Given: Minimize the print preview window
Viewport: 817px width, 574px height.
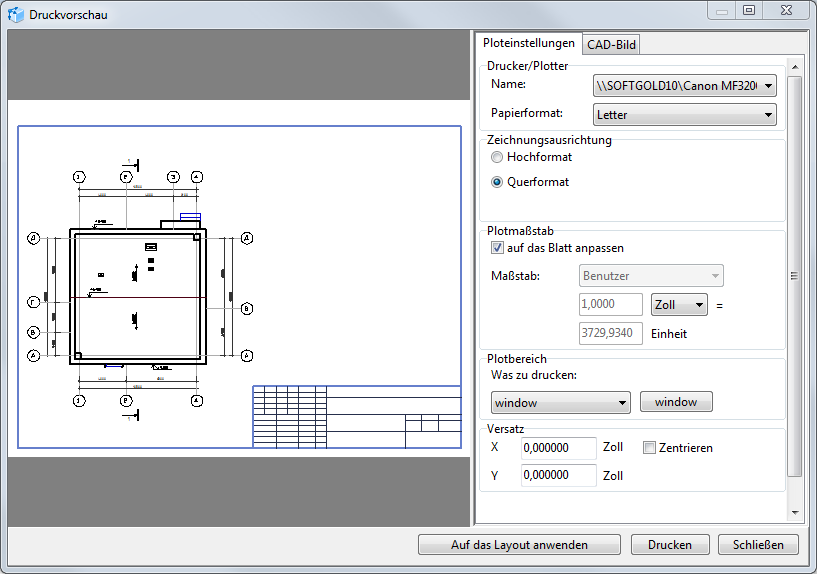Looking at the screenshot, I should click(x=721, y=10).
